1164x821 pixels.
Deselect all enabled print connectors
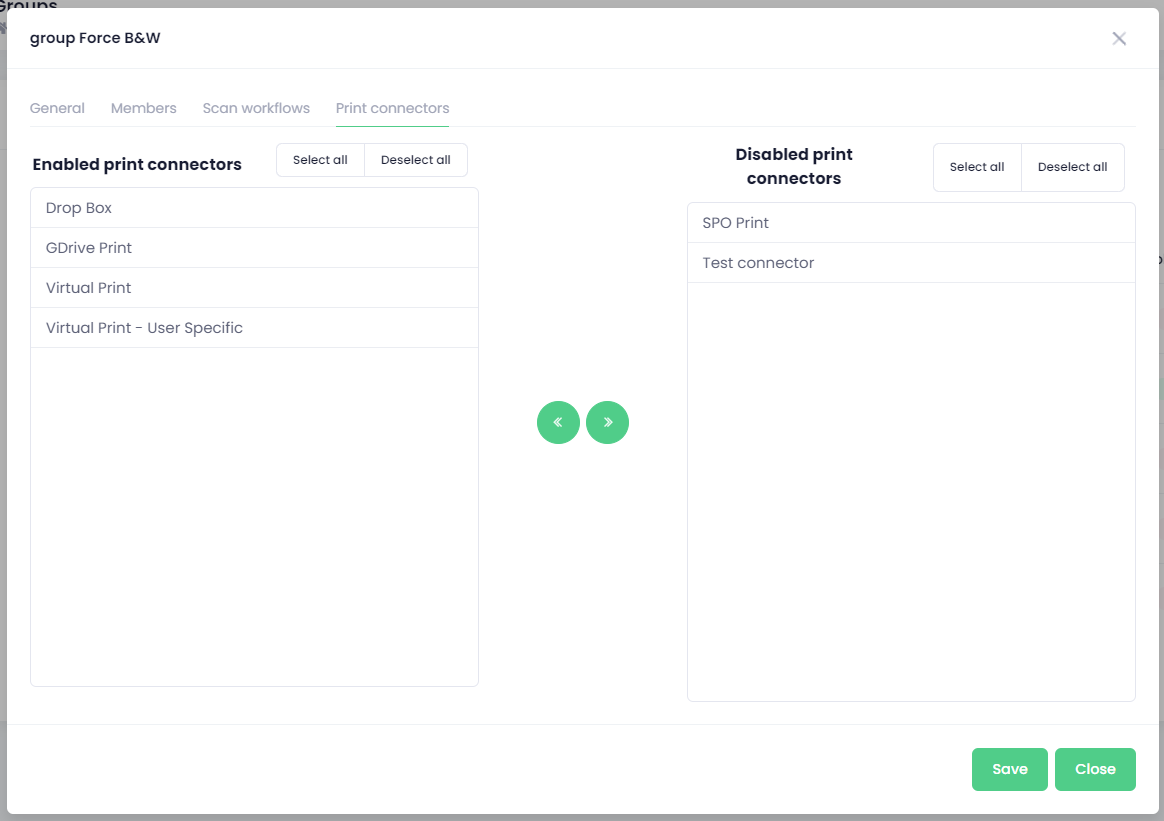point(416,160)
